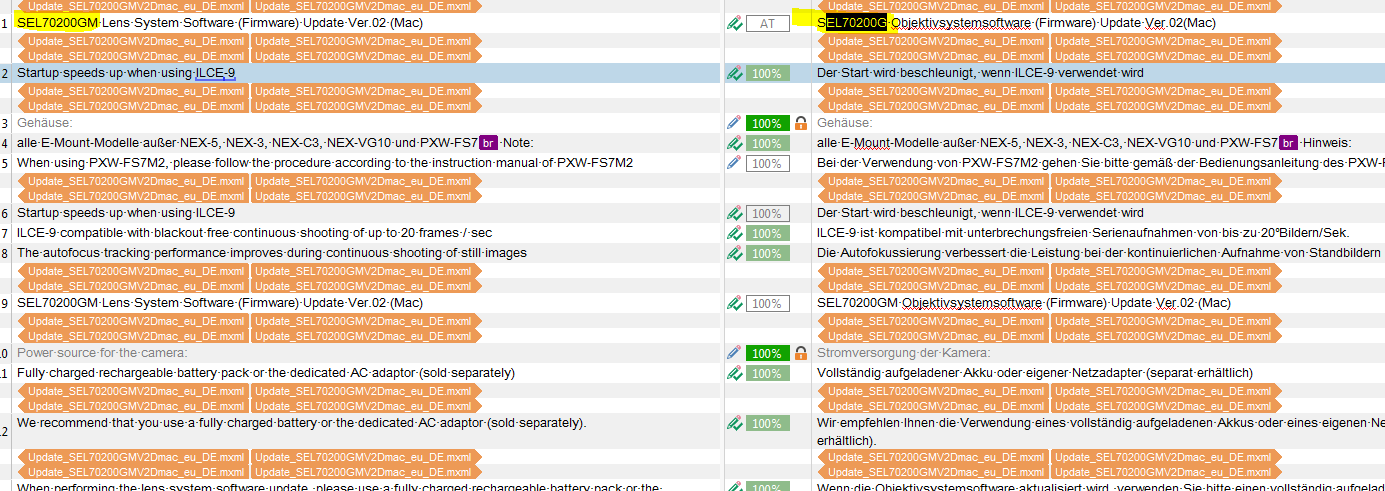Viewport: 1385px width, 491px height.
Task: Click the bright green 100% badge of the 'Gehäuse:' row
Action: [768, 123]
